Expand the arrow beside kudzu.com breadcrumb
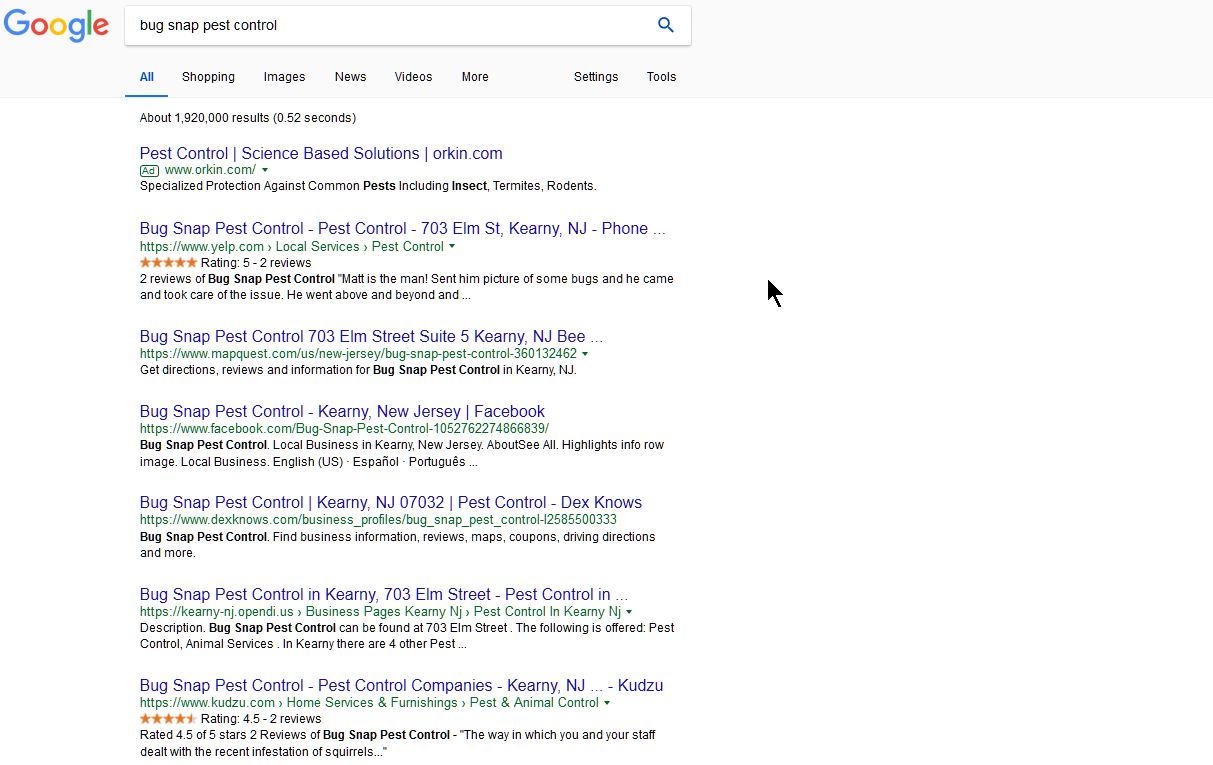 (x=607, y=703)
